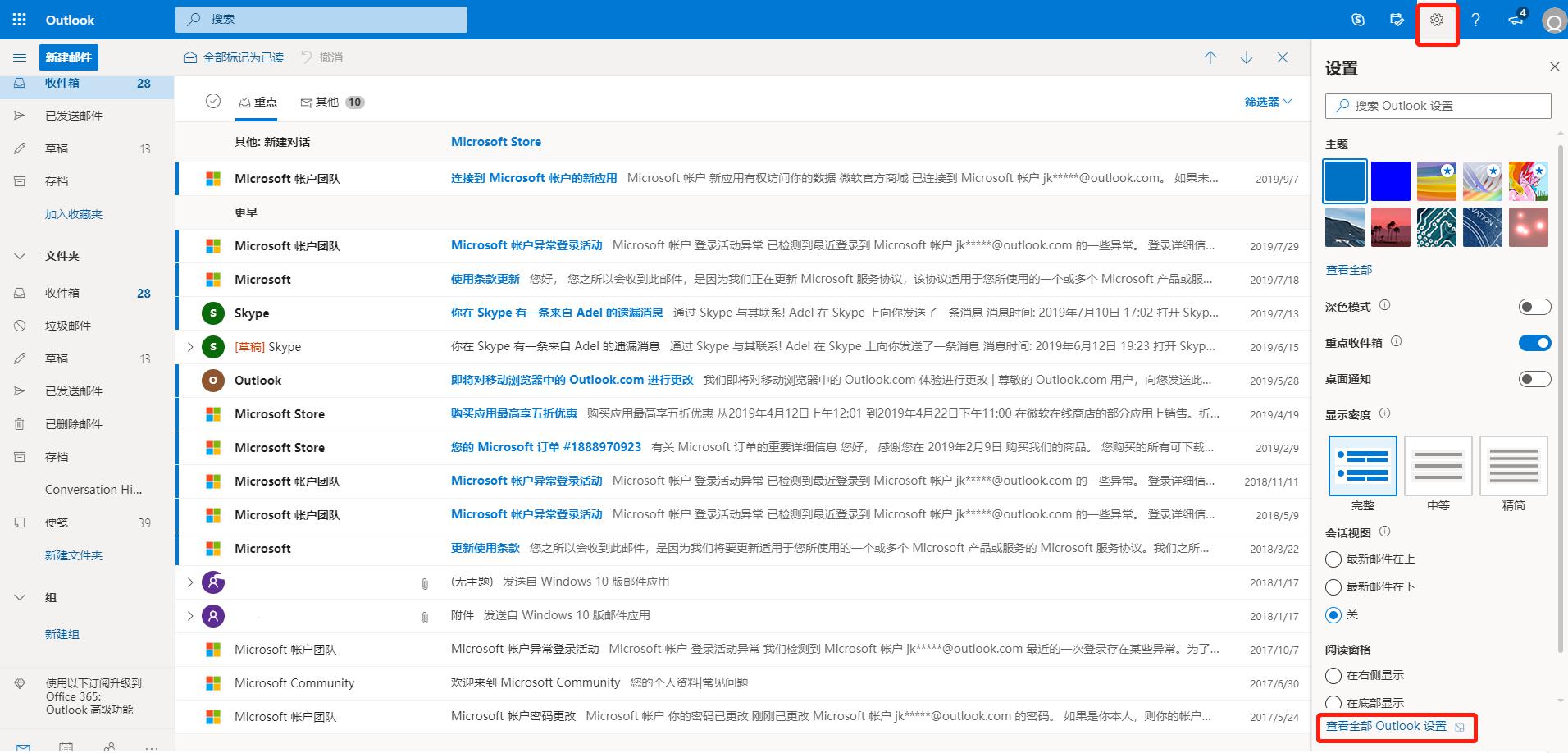The image size is (1568, 753).
Task: Click the main 搜索 search box
Action: coord(321,19)
